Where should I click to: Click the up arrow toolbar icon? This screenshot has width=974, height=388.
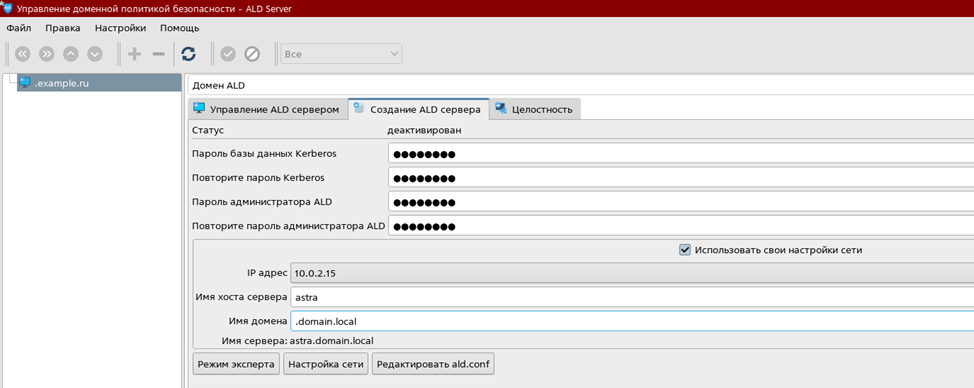point(71,54)
